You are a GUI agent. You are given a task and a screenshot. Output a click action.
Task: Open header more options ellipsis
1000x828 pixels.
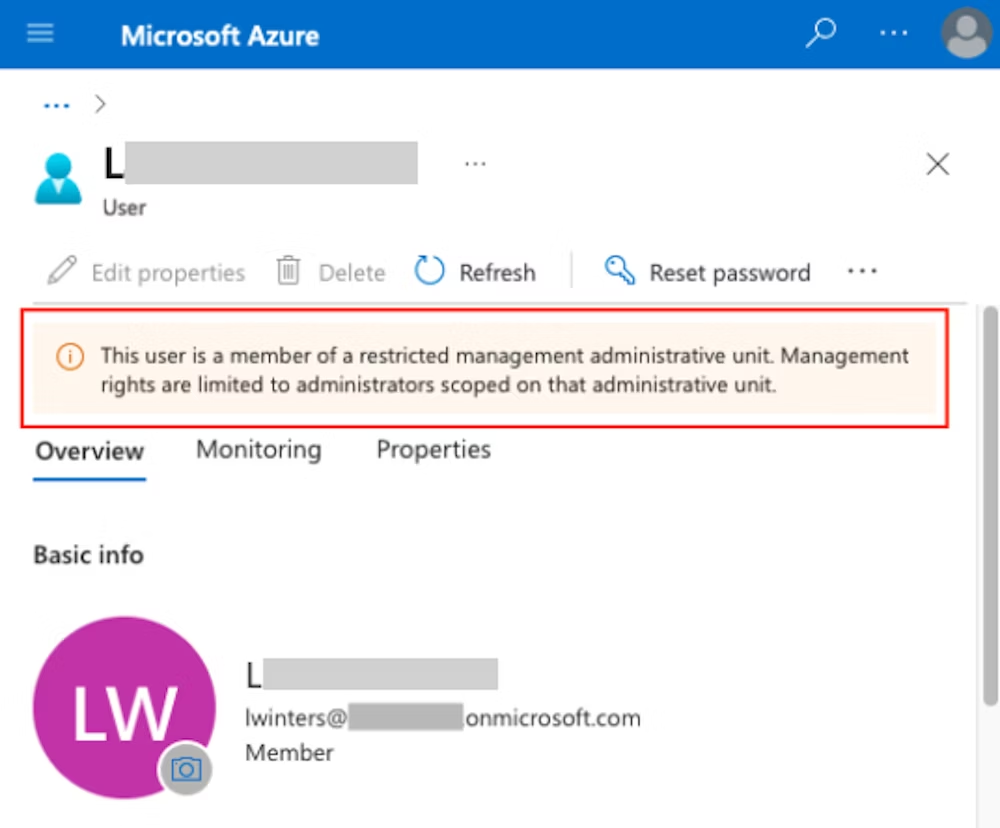[893, 34]
